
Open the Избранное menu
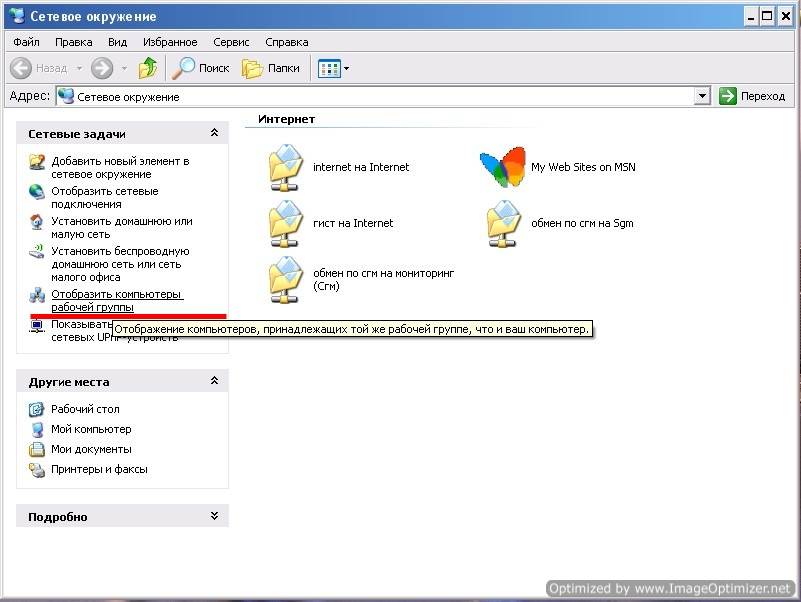169,42
